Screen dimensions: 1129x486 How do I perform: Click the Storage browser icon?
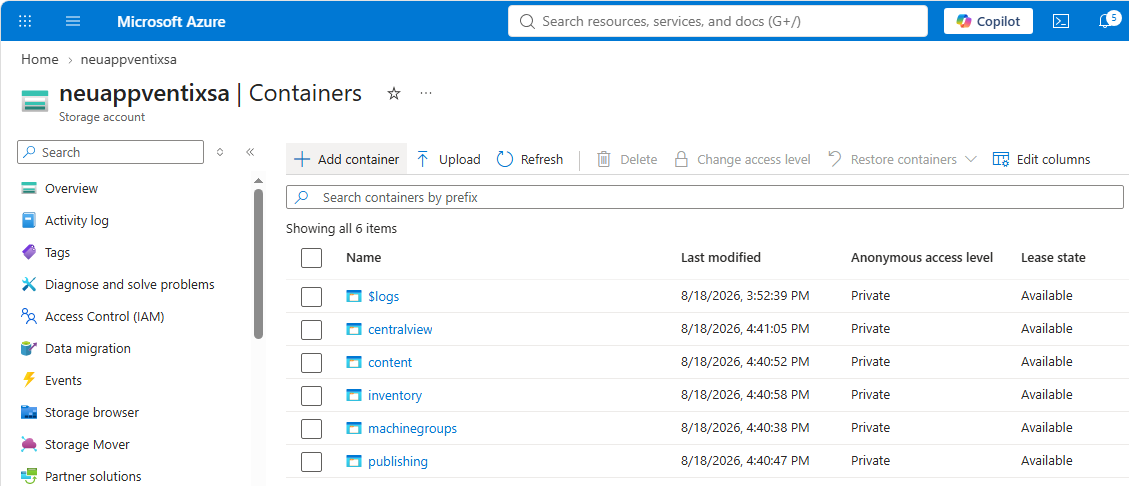coord(29,413)
